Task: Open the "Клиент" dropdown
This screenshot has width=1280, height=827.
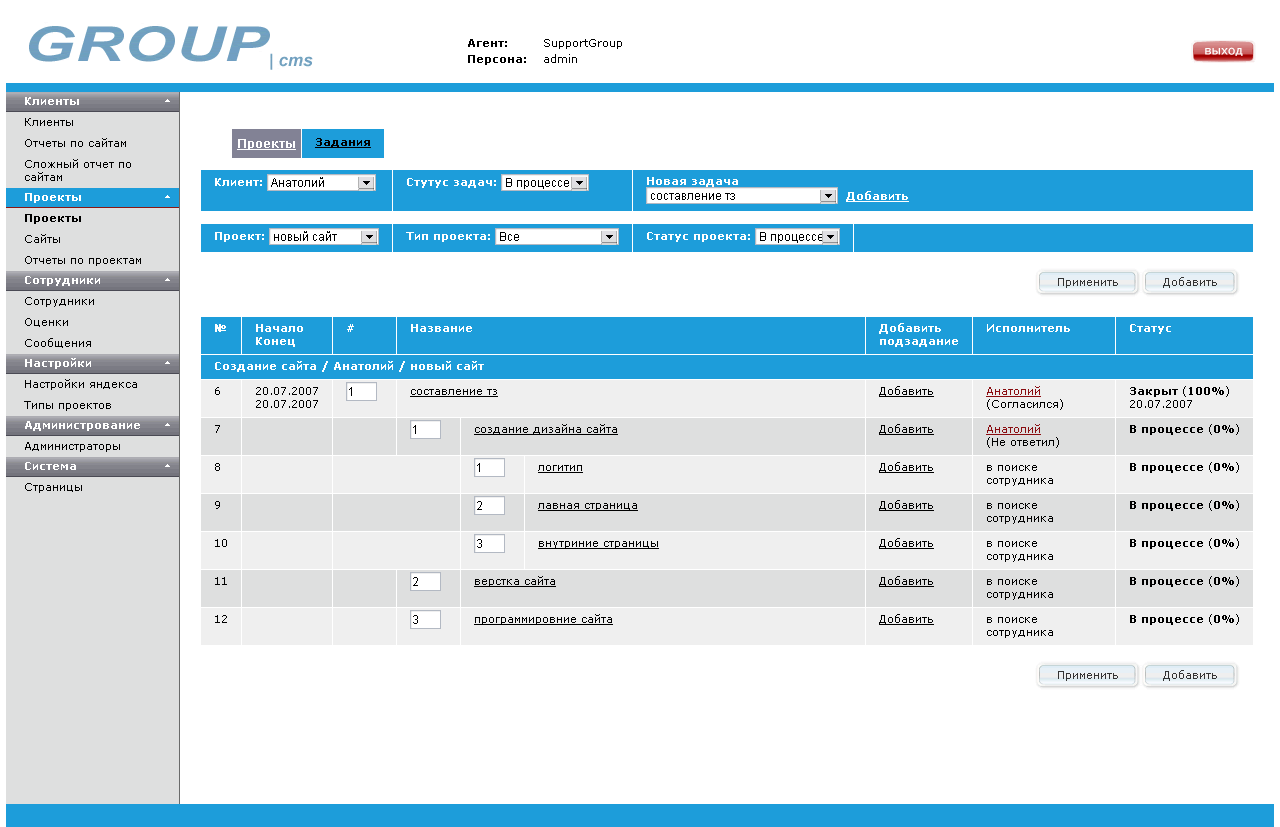Action: click(366, 182)
